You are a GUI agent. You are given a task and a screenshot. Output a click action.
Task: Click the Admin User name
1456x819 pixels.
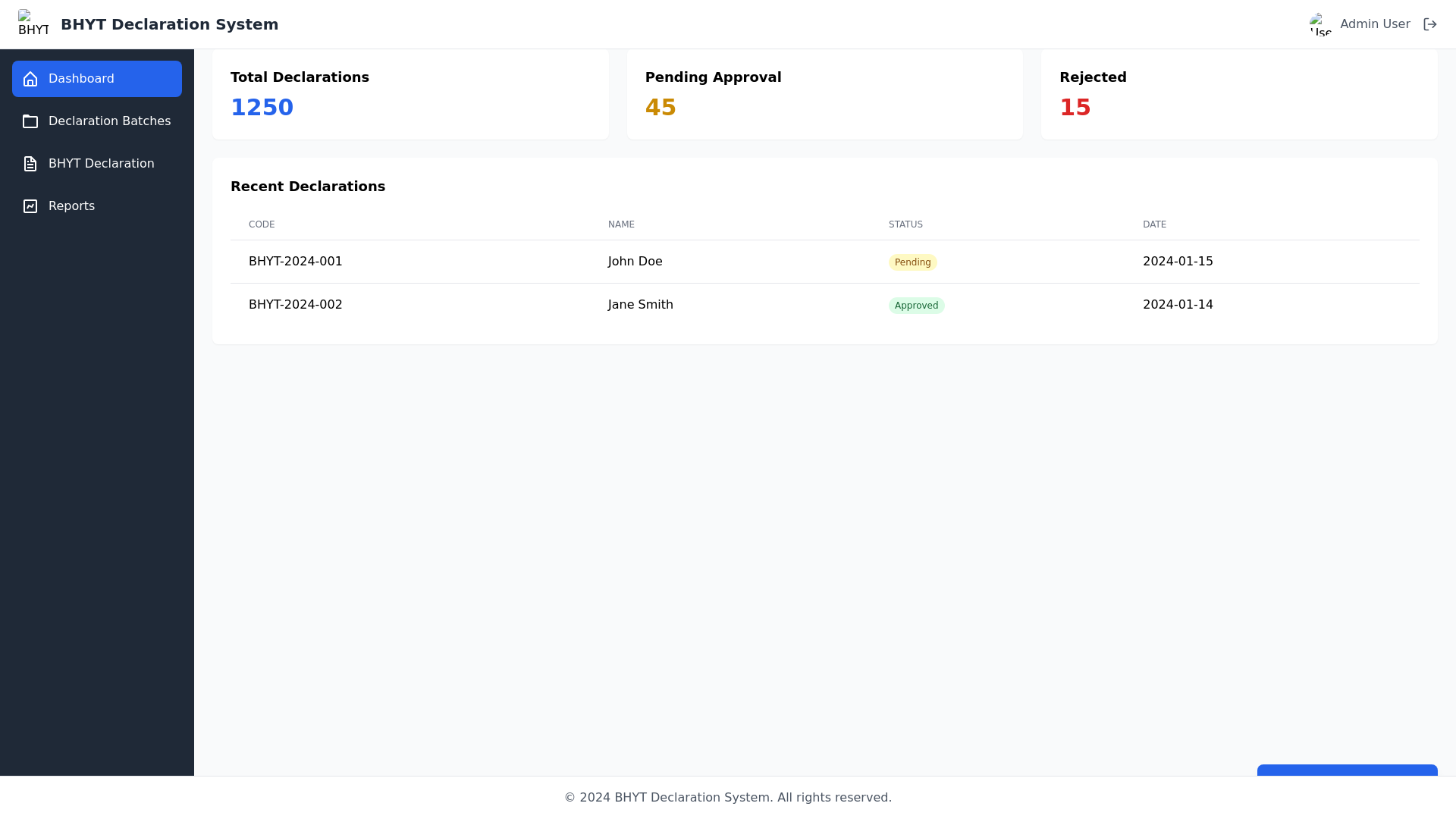pyautogui.click(x=1375, y=24)
